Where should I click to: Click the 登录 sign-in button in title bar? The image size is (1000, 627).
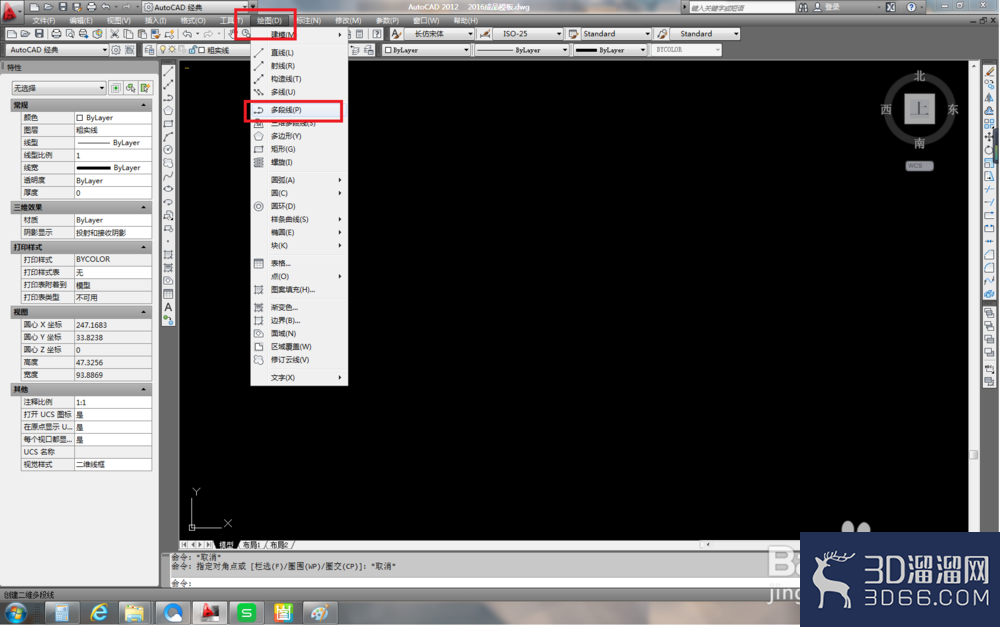tap(832, 7)
